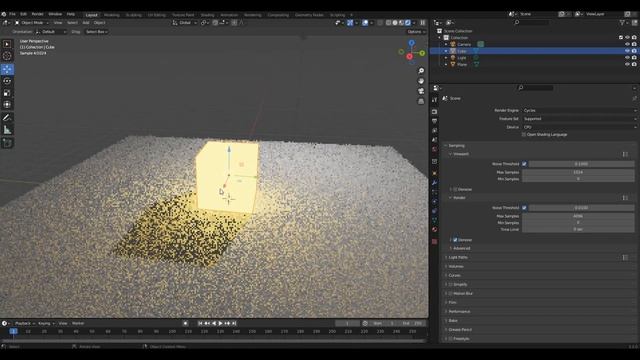This screenshot has height=360, width=640.
Task: Open the viewport Options button
Action: pos(416,31)
